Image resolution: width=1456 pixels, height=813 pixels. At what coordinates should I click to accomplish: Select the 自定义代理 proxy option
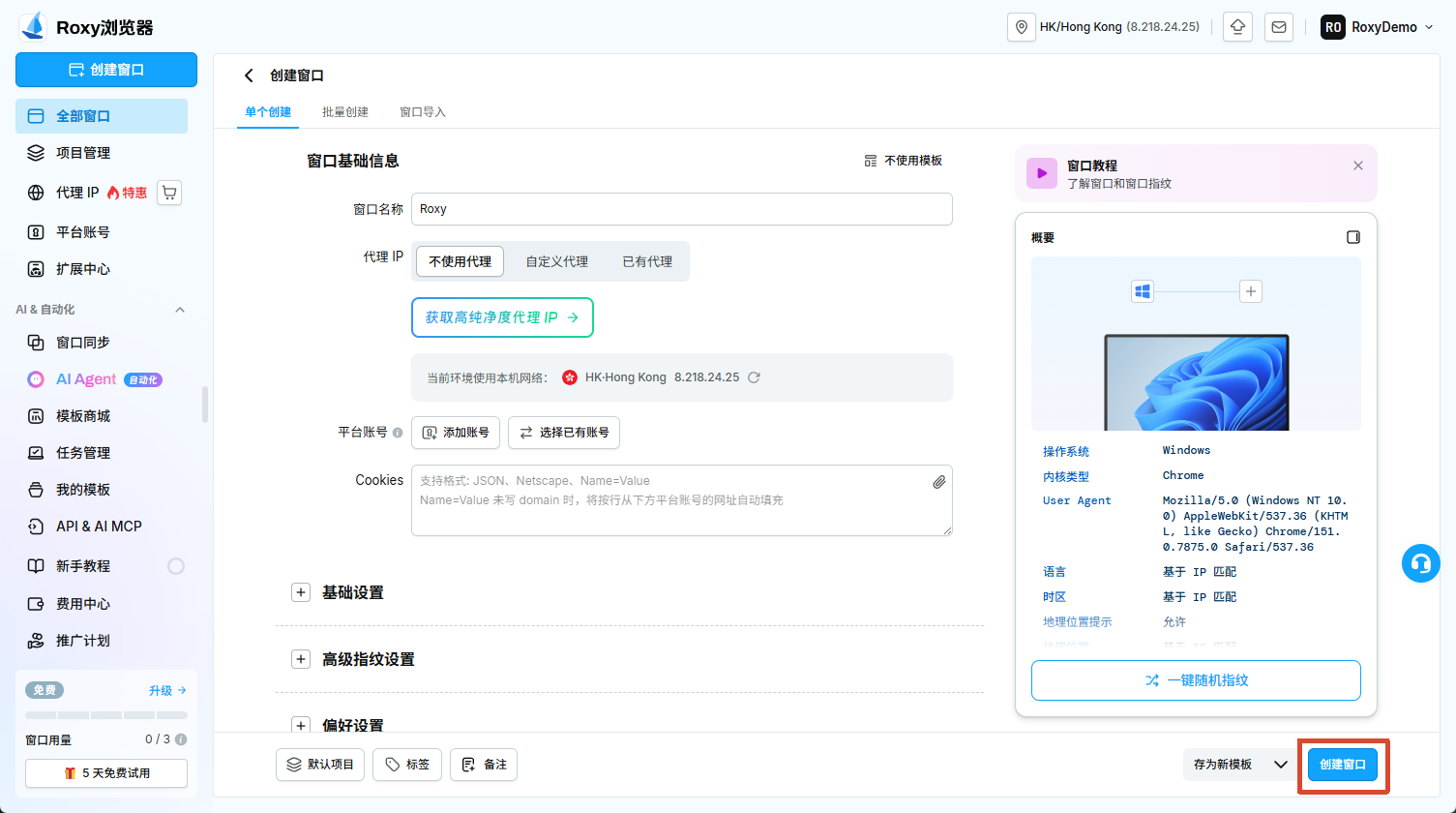tap(556, 261)
